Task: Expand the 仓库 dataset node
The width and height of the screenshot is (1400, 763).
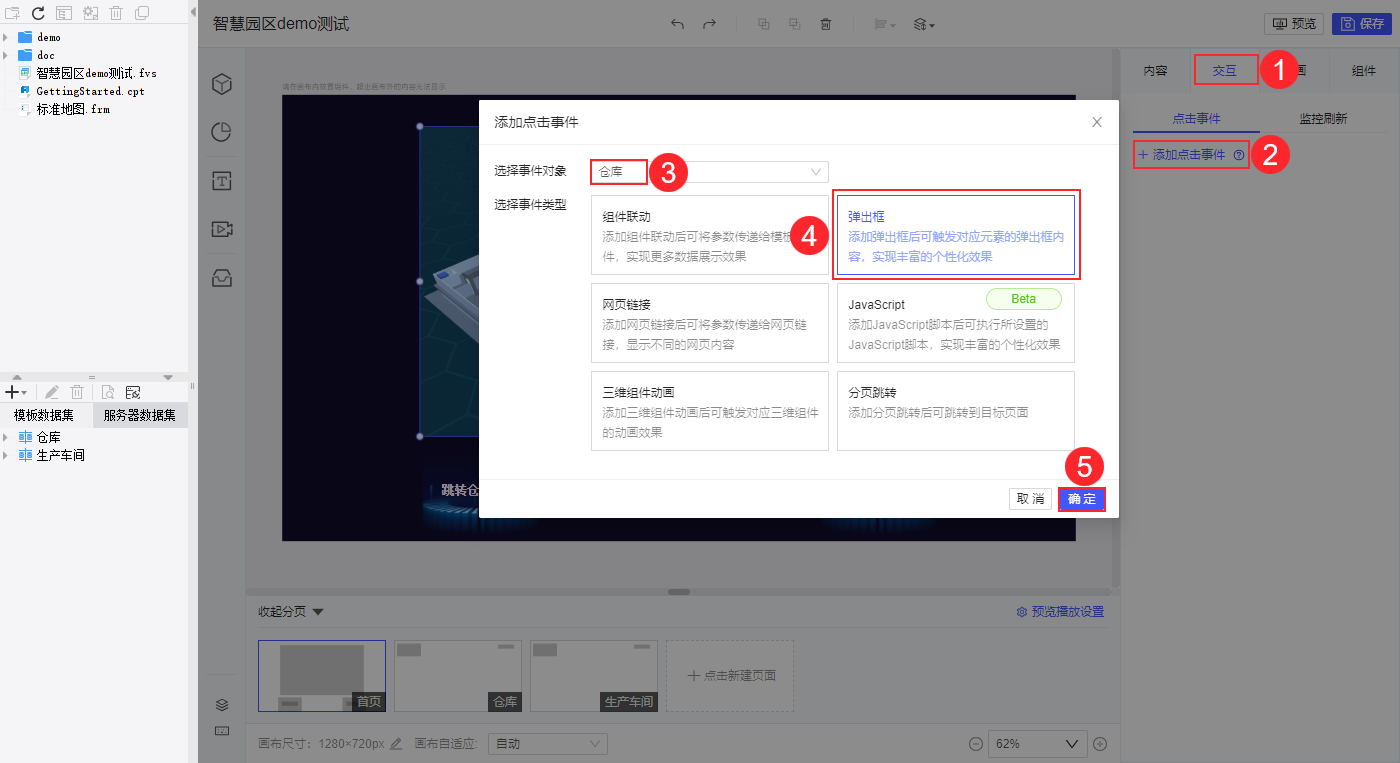Action: pyautogui.click(x=6, y=437)
